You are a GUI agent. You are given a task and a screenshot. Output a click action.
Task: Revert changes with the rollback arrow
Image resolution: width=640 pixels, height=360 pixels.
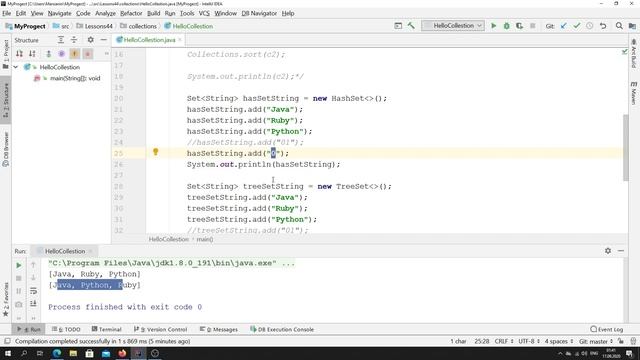click(603, 26)
